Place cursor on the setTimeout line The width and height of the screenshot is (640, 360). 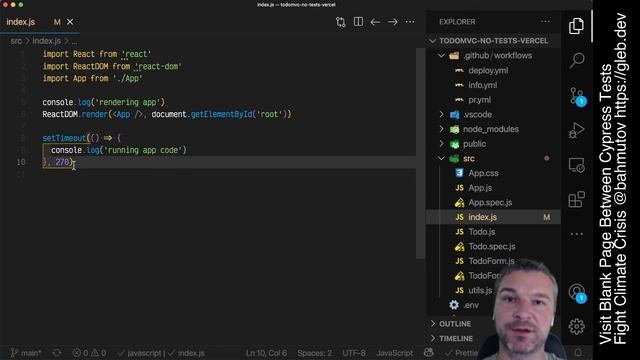pyautogui.click(x=82, y=138)
